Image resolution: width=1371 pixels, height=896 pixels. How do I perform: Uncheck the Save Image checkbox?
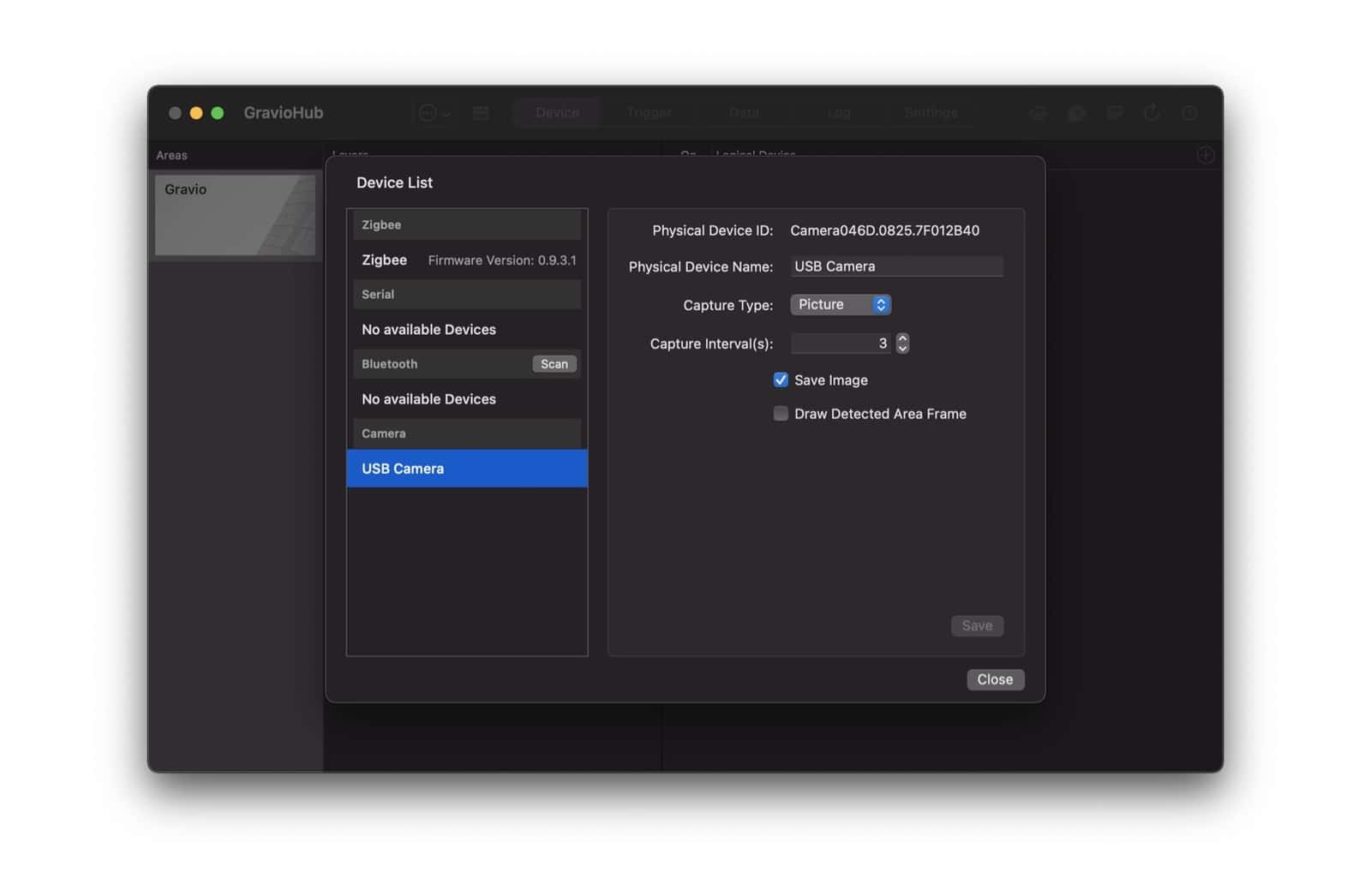pyautogui.click(x=781, y=379)
